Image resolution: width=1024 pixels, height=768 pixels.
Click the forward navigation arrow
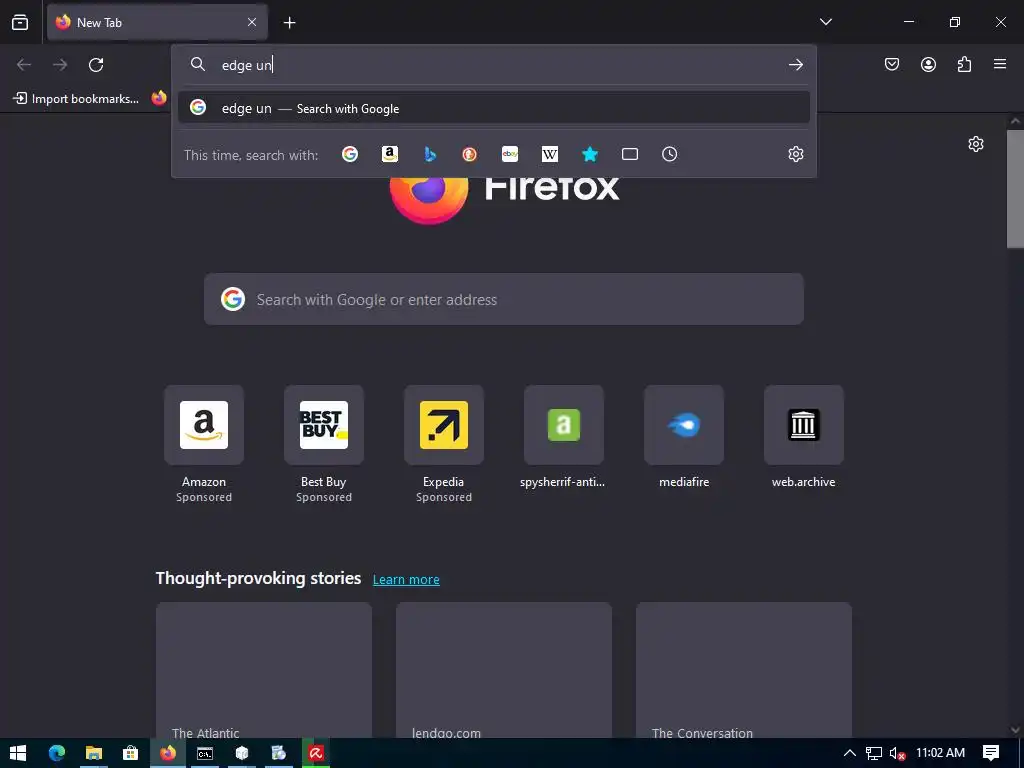[60, 65]
